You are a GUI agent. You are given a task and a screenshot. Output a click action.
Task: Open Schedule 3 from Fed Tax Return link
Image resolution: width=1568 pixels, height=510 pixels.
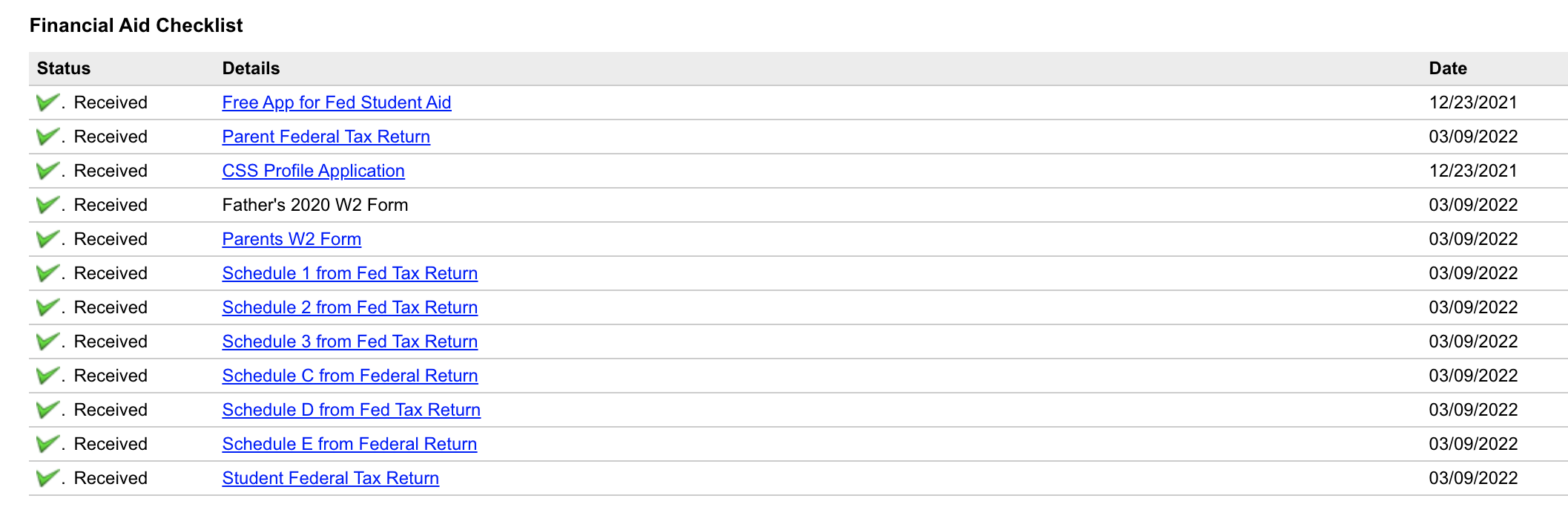coord(349,341)
